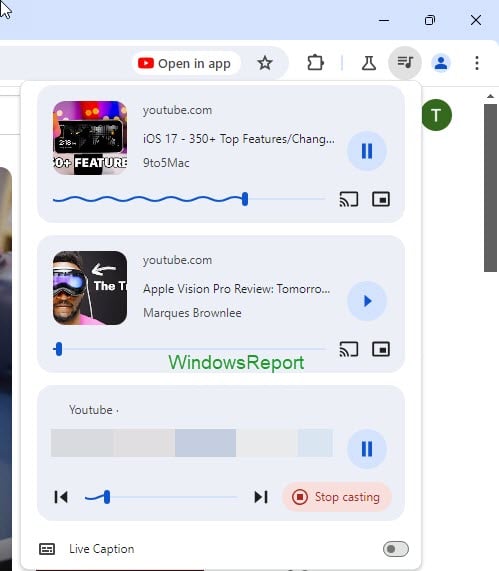Image resolution: width=499 pixels, height=571 pixels.
Task: Click the Live Caption icon
Action: 47,549
